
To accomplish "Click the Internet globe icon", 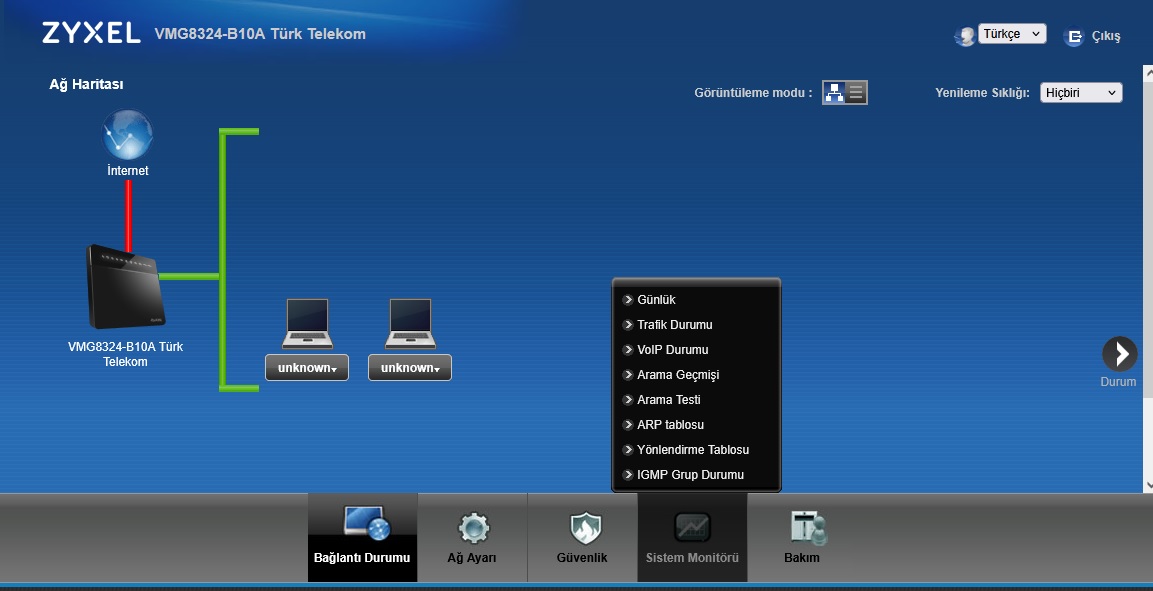I will 127,135.
